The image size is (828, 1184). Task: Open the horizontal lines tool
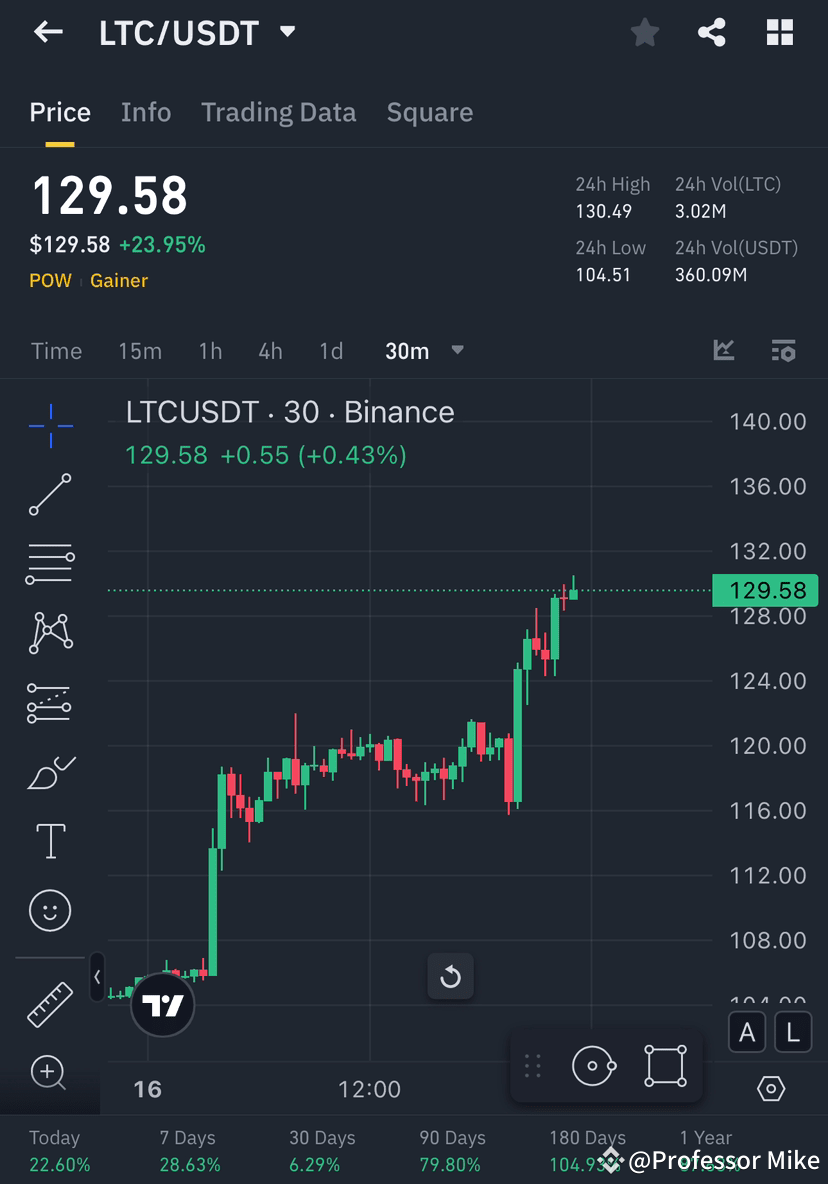tap(50, 563)
